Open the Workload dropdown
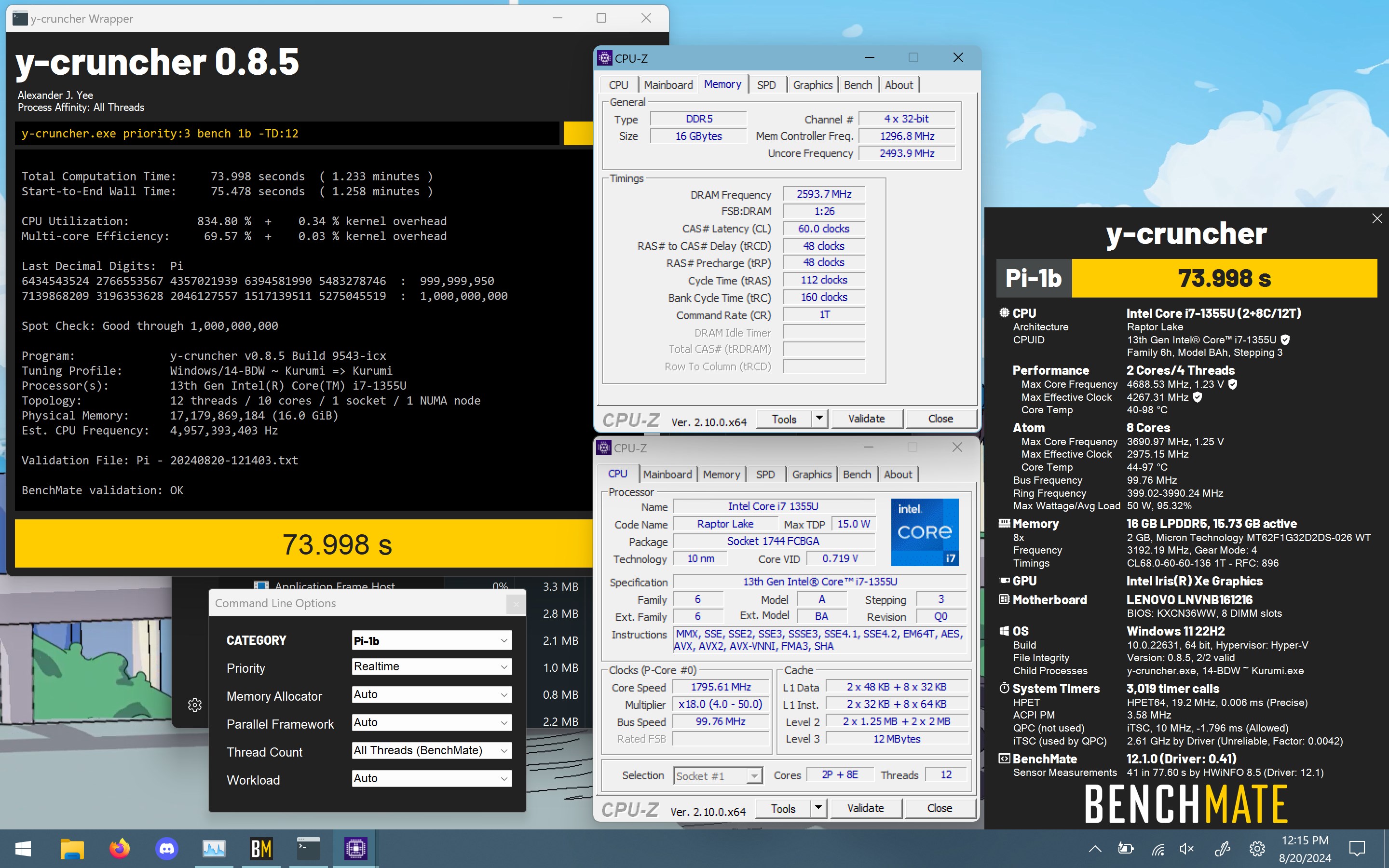The height and width of the screenshot is (868, 1389). tap(432, 778)
